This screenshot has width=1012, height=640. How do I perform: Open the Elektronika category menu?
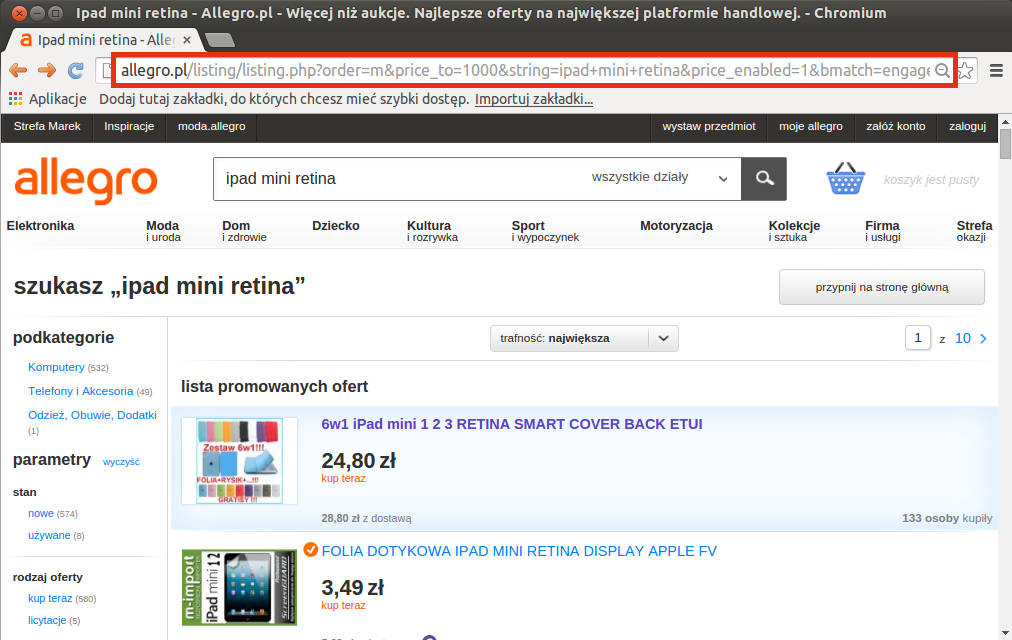(41, 226)
